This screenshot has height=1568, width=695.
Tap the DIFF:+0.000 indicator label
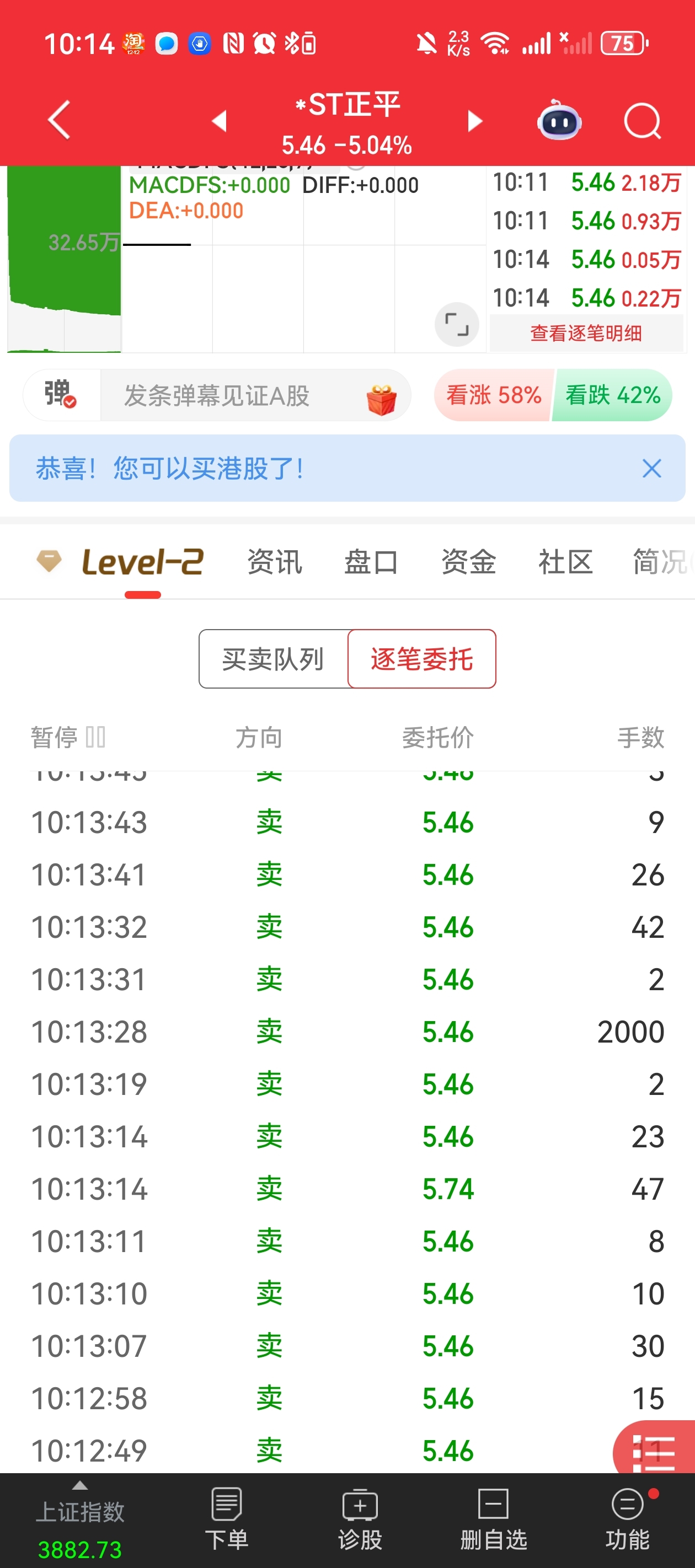coord(361,185)
